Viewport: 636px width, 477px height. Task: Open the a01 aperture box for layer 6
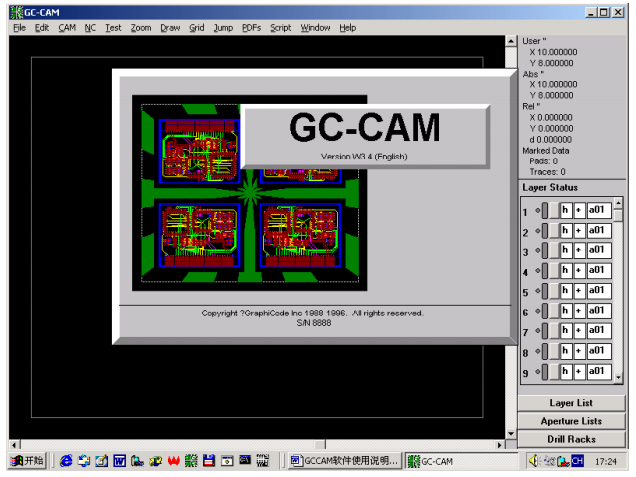pos(599,311)
